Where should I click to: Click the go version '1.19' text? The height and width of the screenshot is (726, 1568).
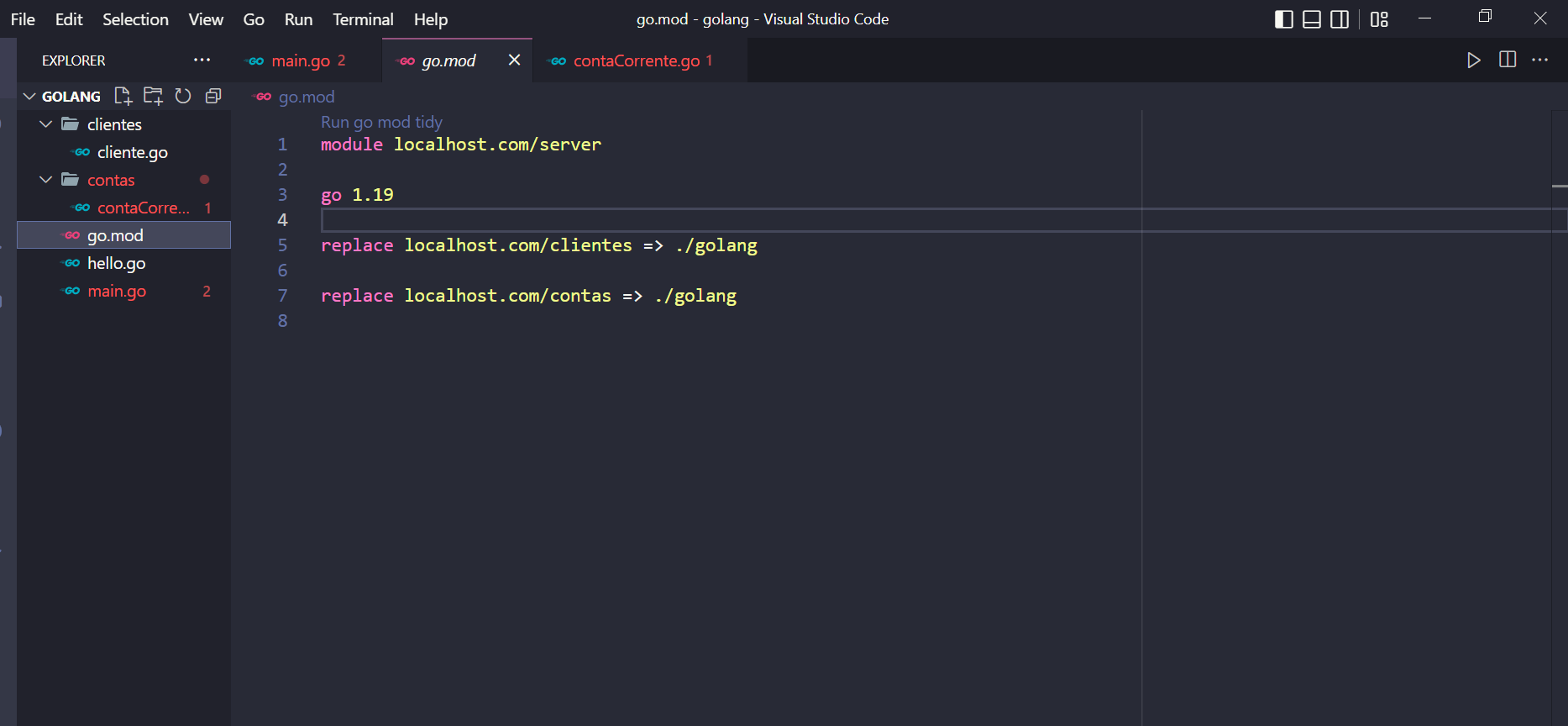pyautogui.click(x=373, y=195)
